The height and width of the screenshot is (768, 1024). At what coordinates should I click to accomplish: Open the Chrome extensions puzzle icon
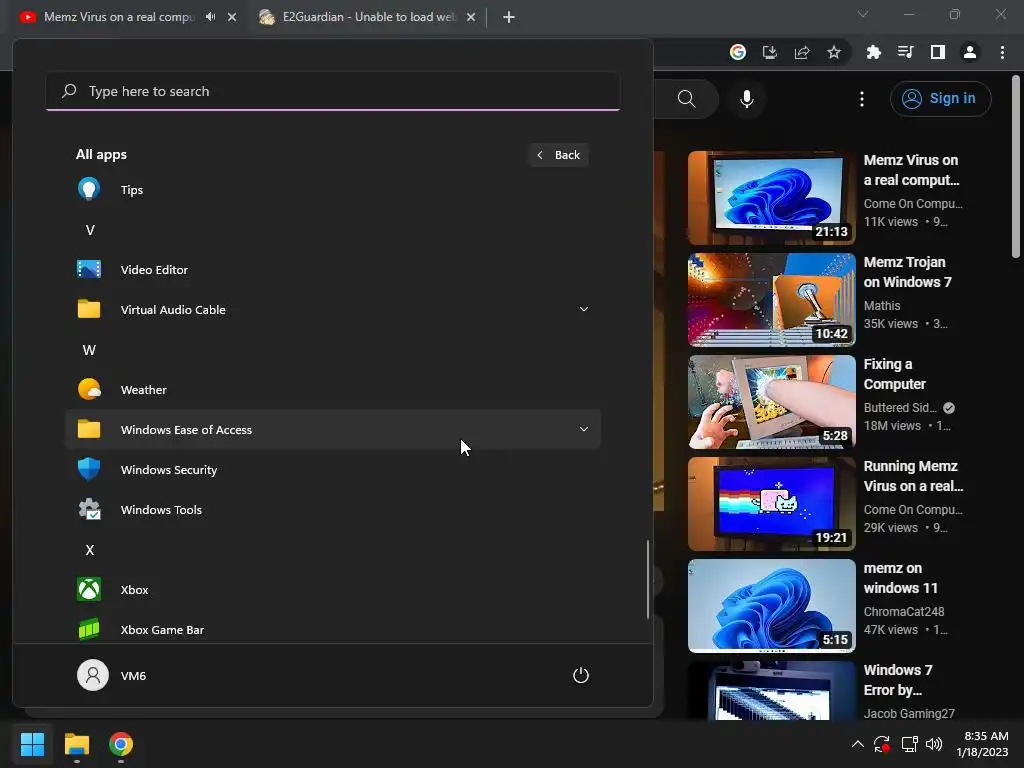[x=873, y=52]
